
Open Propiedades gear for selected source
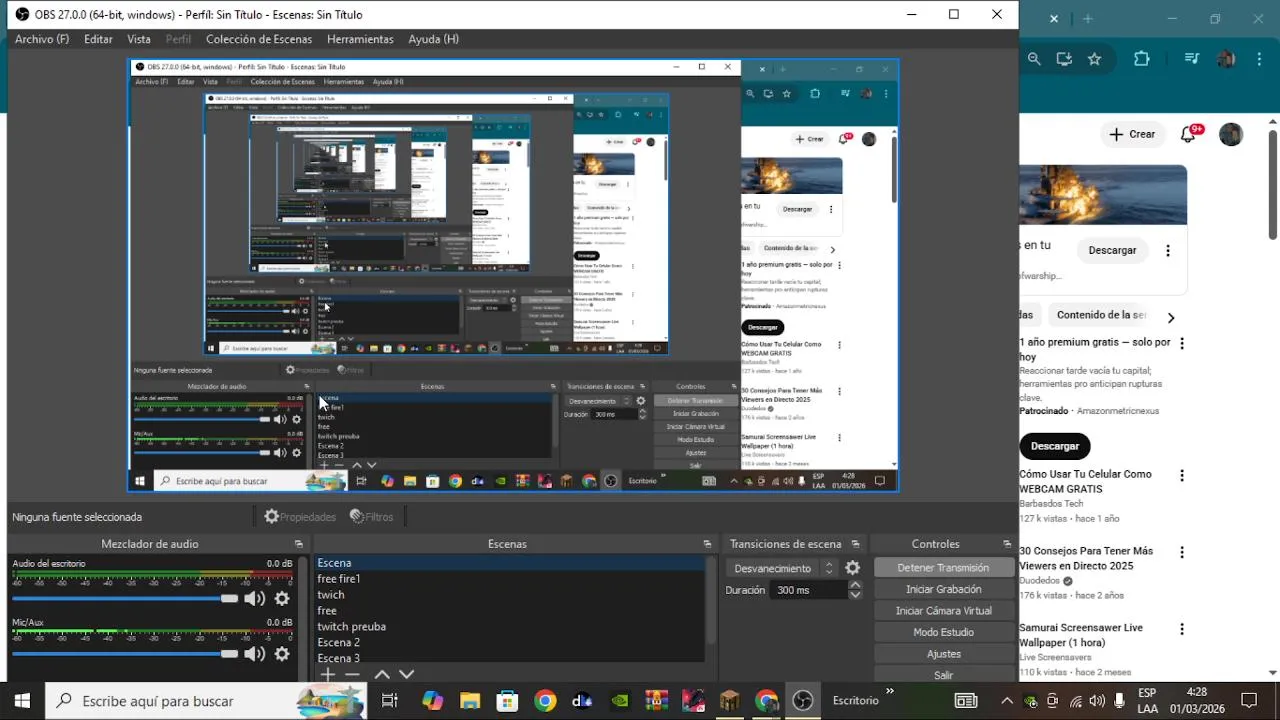299,517
